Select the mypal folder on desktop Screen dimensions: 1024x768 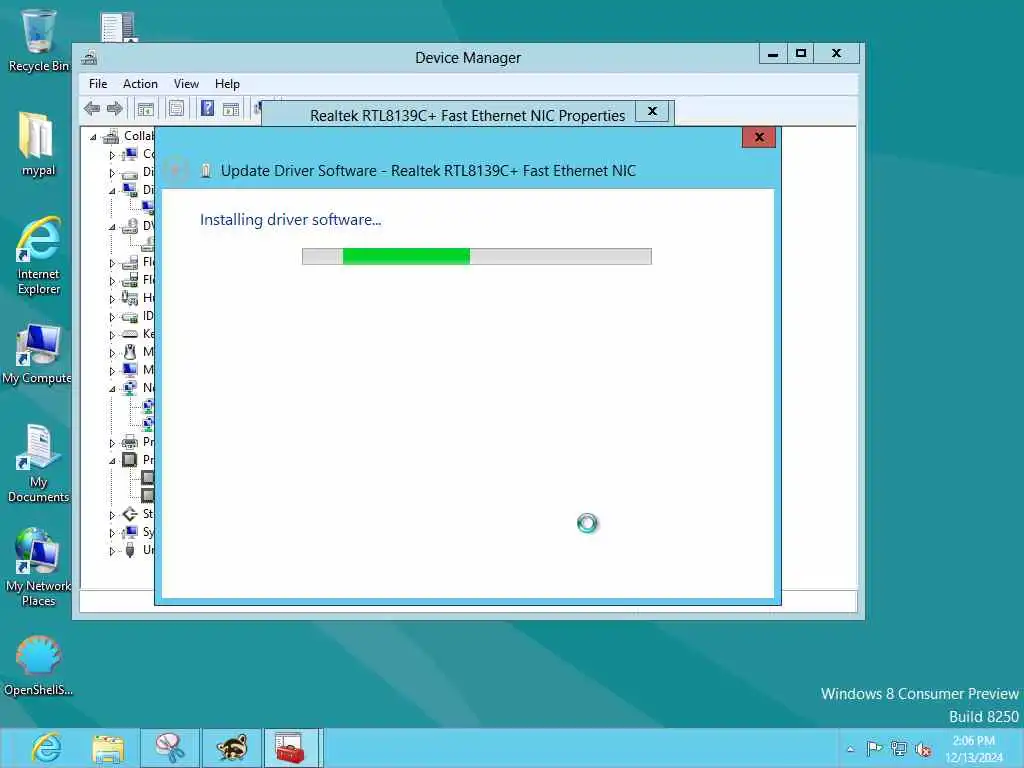point(38,144)
